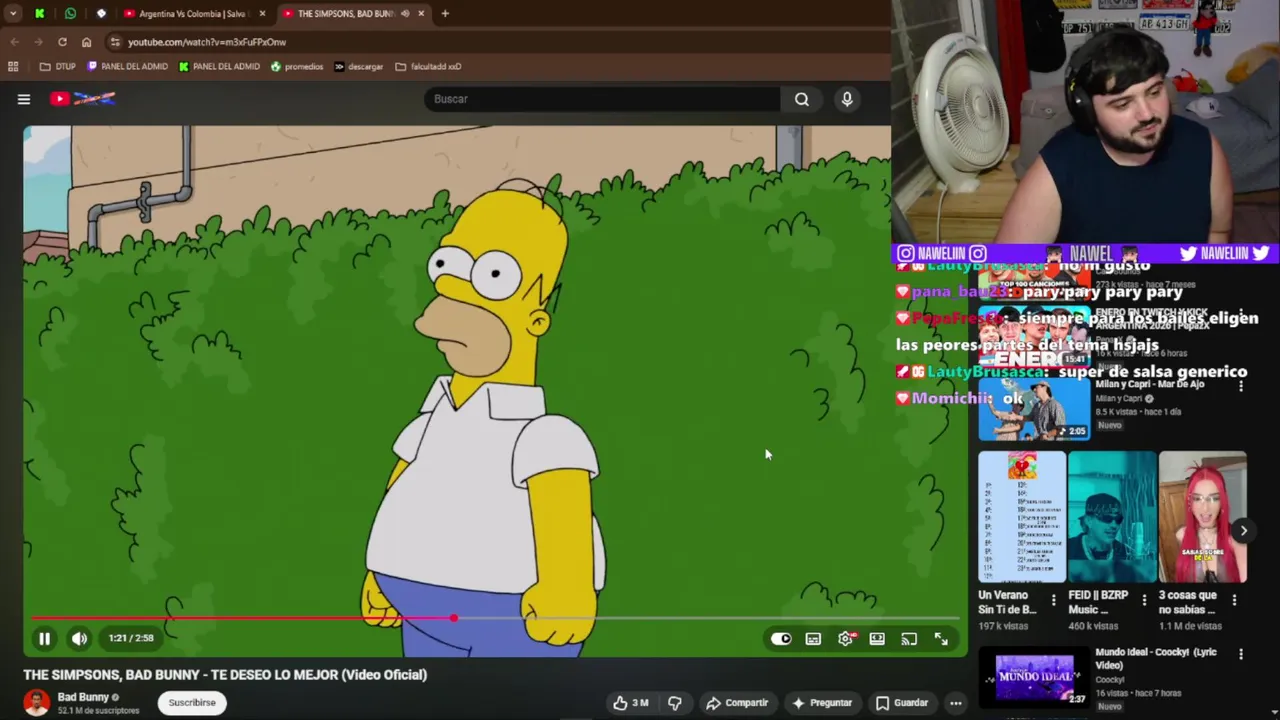This screenshot has width=1280, height=720.
Task: Like the video (3 M)
Action: coord(630,703)
